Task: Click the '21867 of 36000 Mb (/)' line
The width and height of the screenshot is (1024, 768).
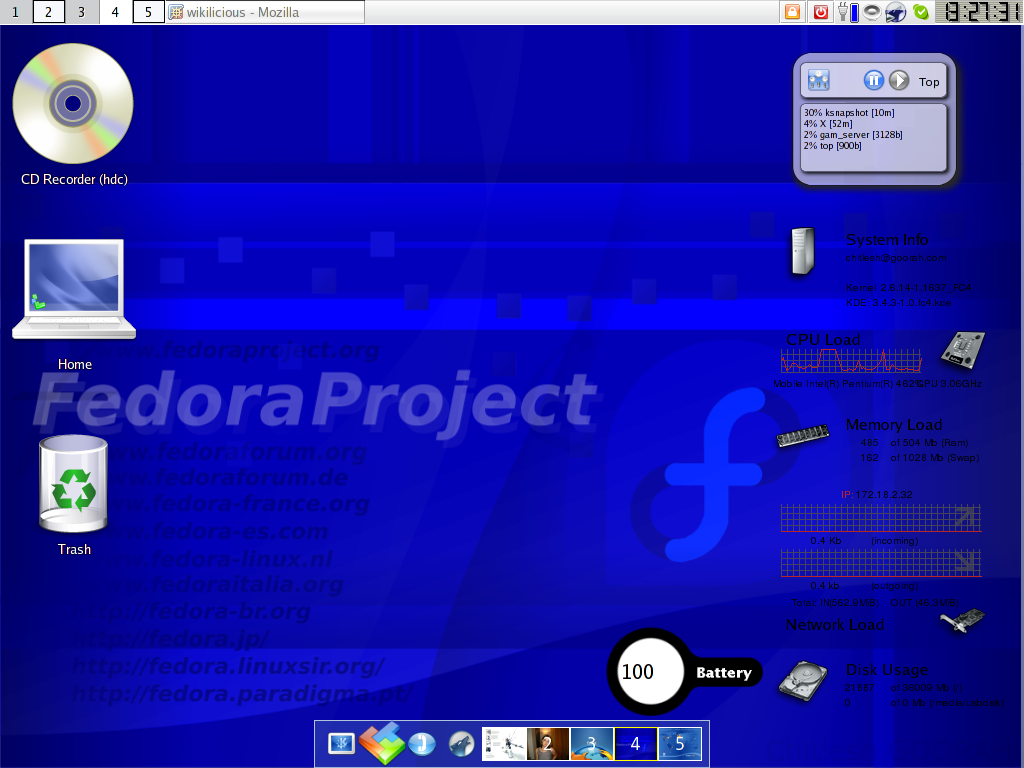Action: click(x=903, y=687)
